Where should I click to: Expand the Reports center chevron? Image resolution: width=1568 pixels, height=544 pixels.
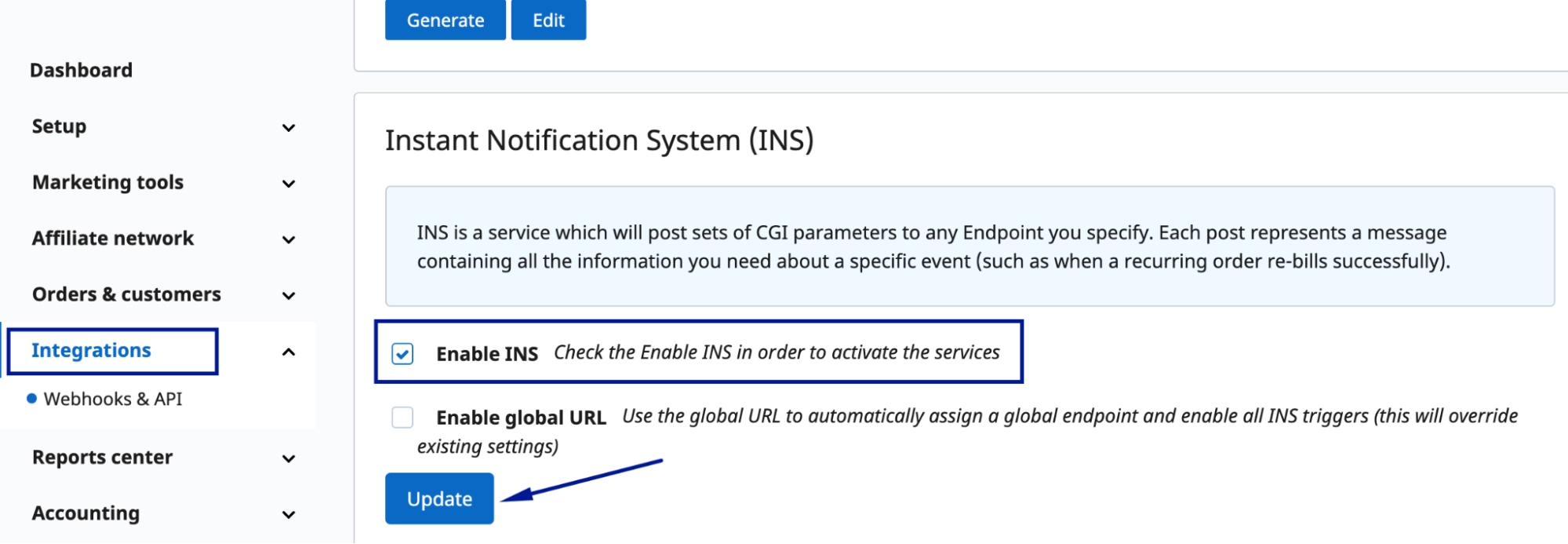coord(289,458)
